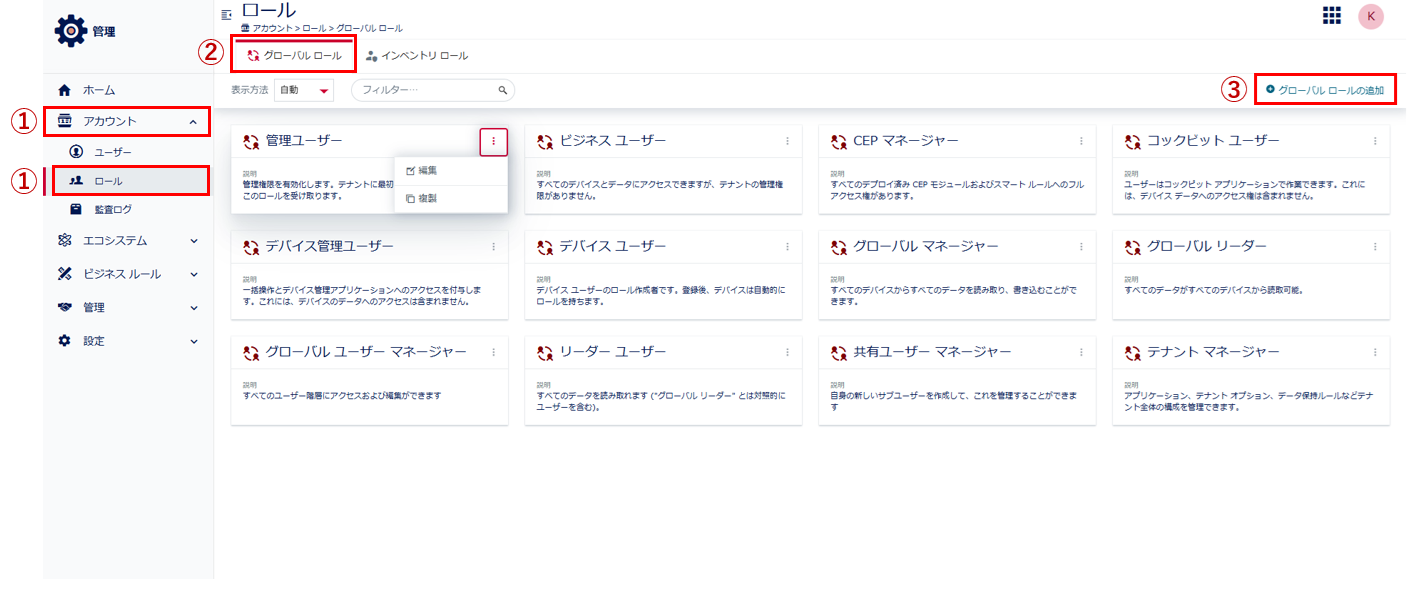Select 複製 from the context menu

pos(427,199)
